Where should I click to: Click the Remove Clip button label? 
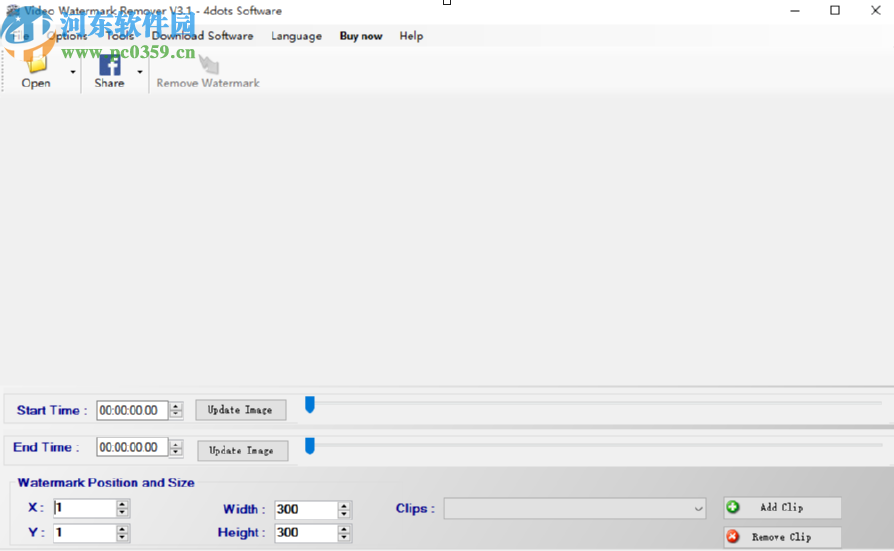pos(782,537)
